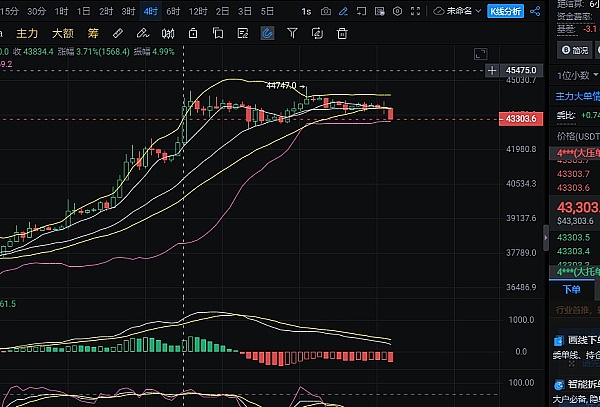The image size is (600, 407).
Task: Click the K线分析 button
Action: tap(504, 11)
